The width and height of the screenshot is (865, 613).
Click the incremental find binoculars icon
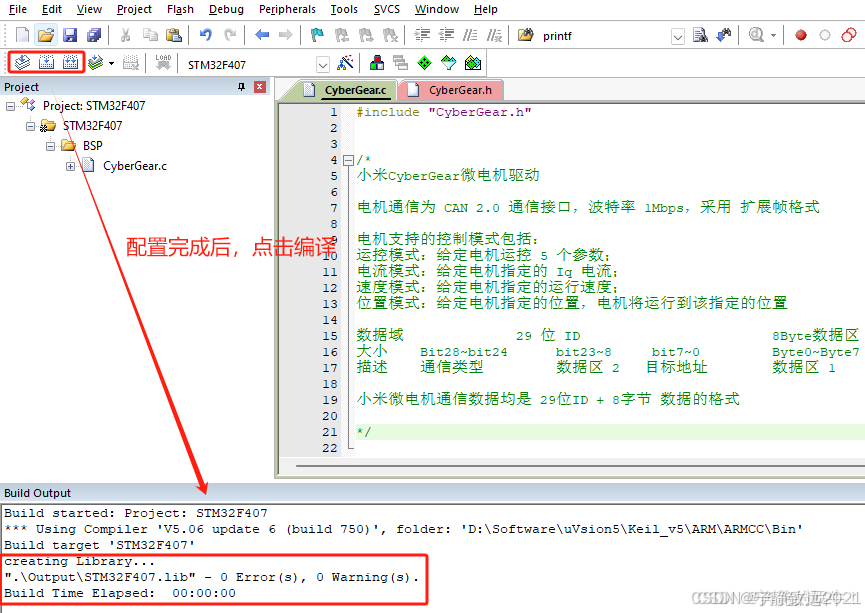(x=724, y=35)
